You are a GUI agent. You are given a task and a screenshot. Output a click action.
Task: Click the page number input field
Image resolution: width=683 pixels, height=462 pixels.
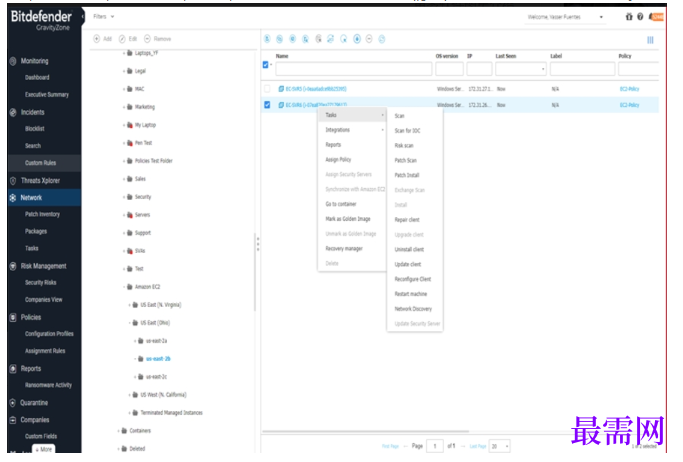pyautogui.click(x=435, y=446)
